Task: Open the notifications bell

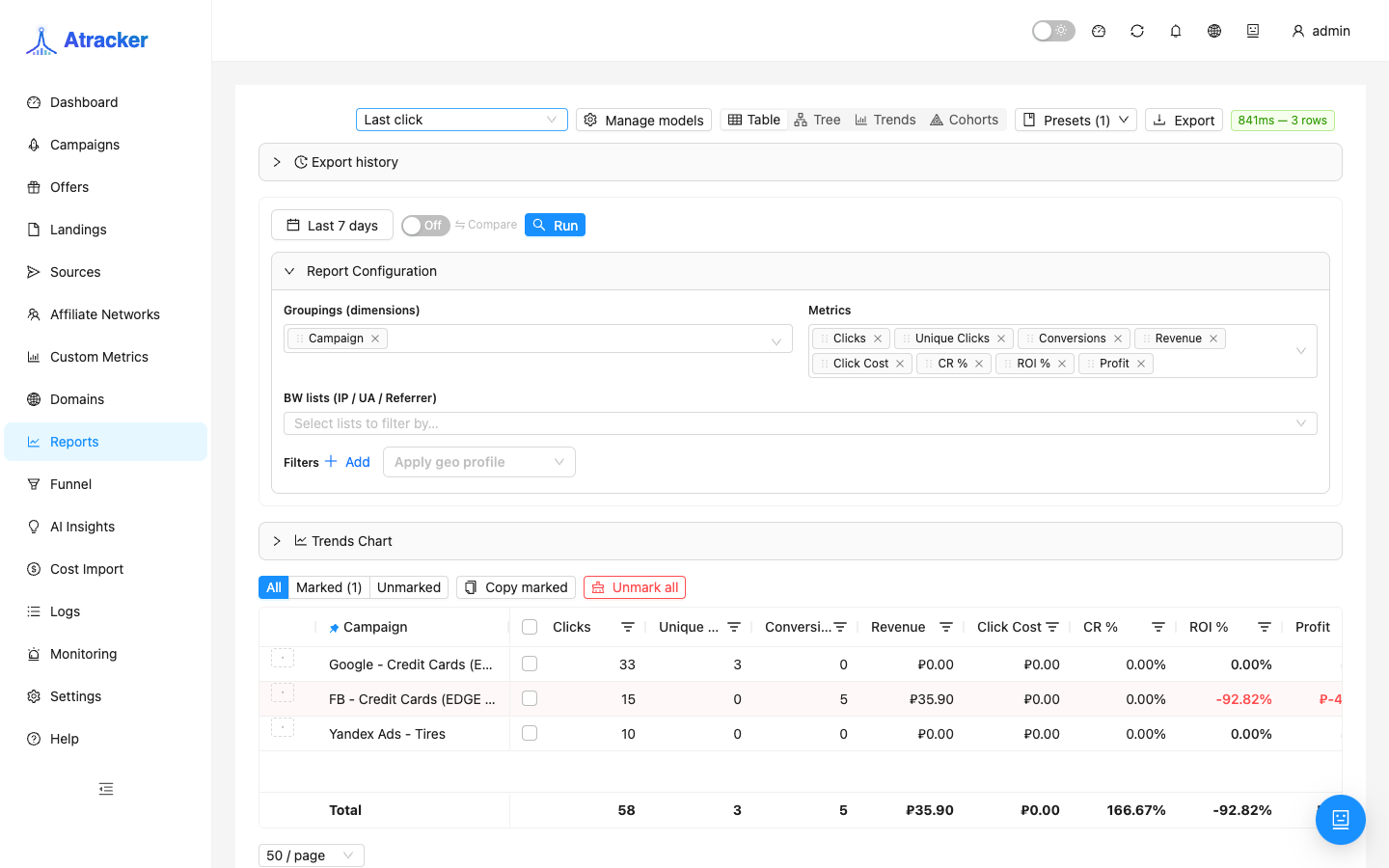Action: (x=1176, y=31)
